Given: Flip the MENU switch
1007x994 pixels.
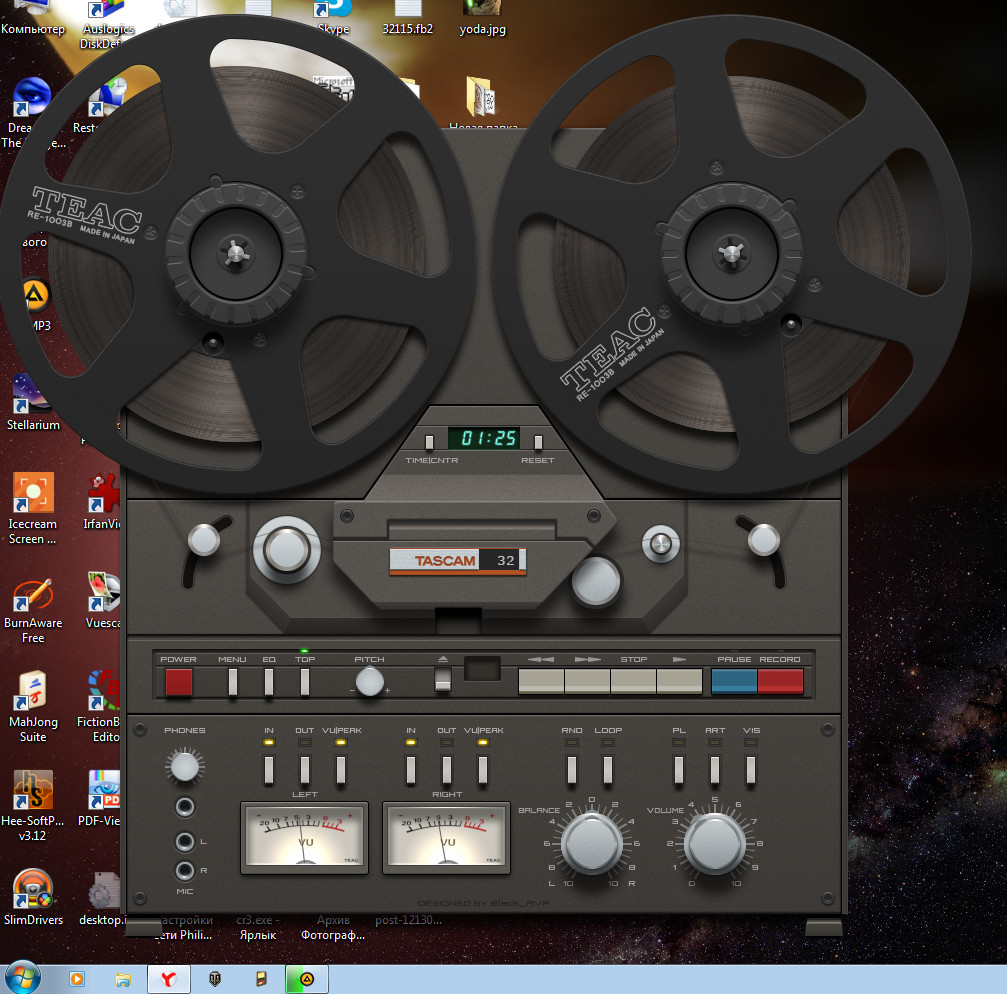Looking at the screenshot, I should 233,681.
